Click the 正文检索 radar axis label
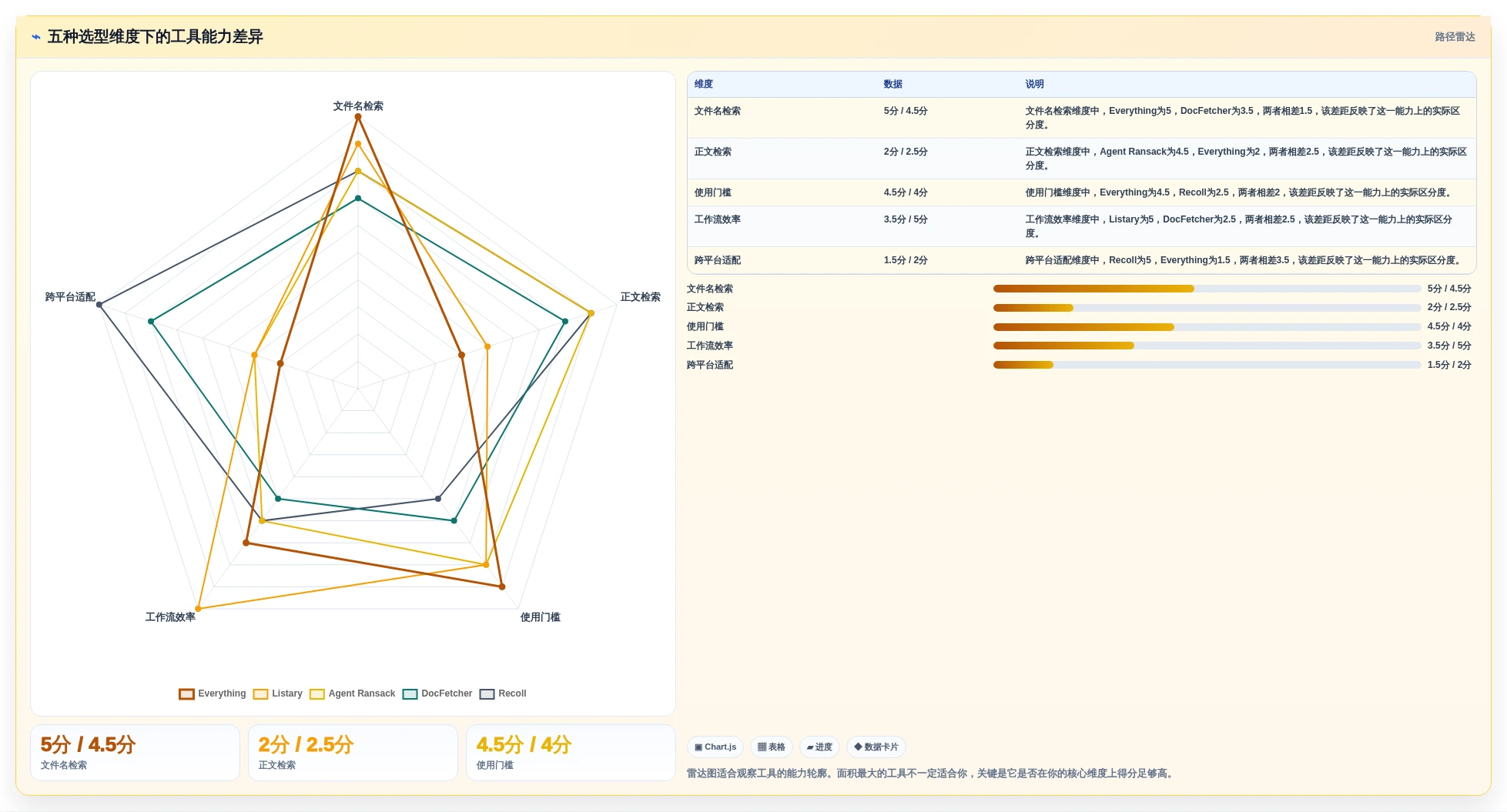The image size is (1507, 812). click(641, 297)
